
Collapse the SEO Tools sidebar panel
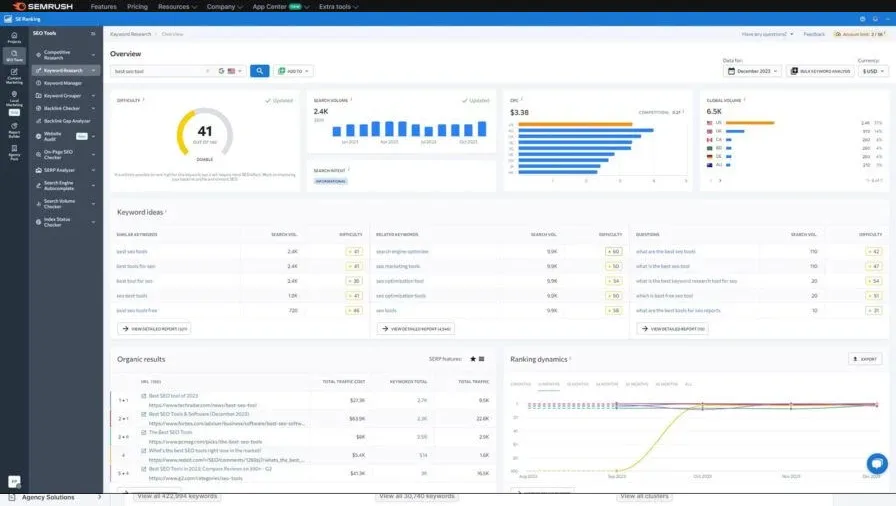[x=93, y=34]
